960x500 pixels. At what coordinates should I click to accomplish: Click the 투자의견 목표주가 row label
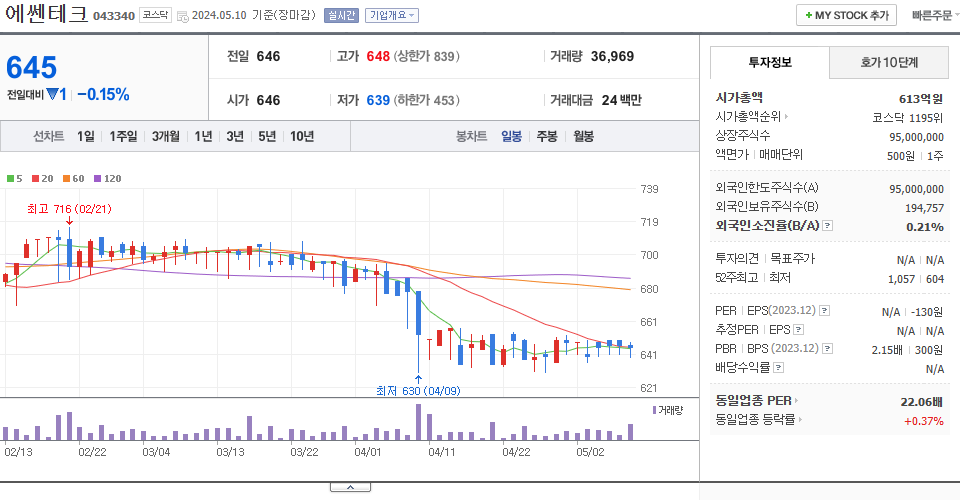[765, 259]
